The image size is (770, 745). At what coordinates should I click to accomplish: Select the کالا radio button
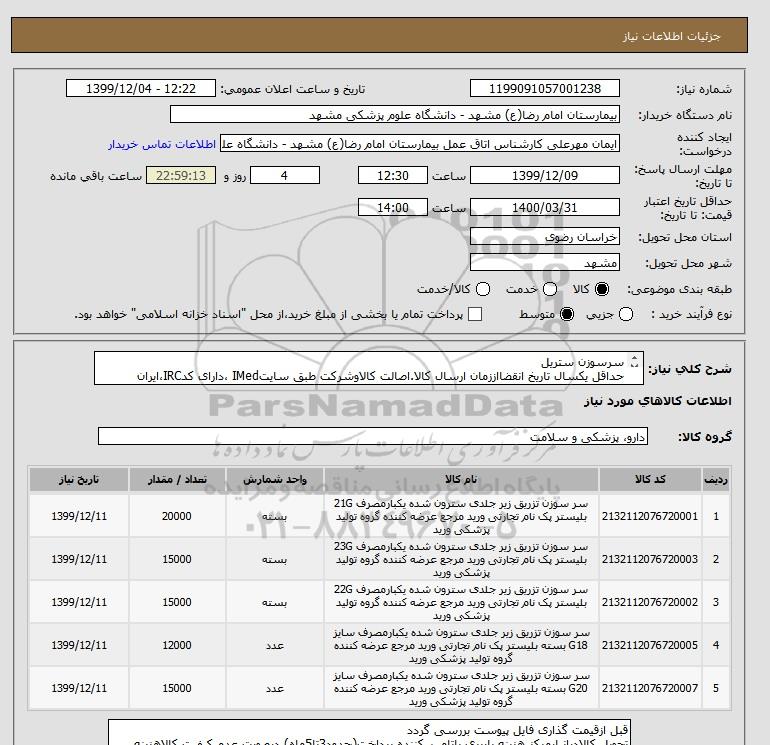[x=602, y=289]
